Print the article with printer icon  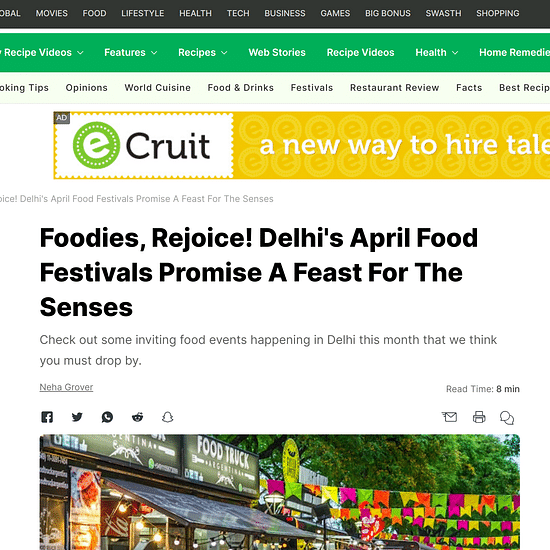coord(479,417)
